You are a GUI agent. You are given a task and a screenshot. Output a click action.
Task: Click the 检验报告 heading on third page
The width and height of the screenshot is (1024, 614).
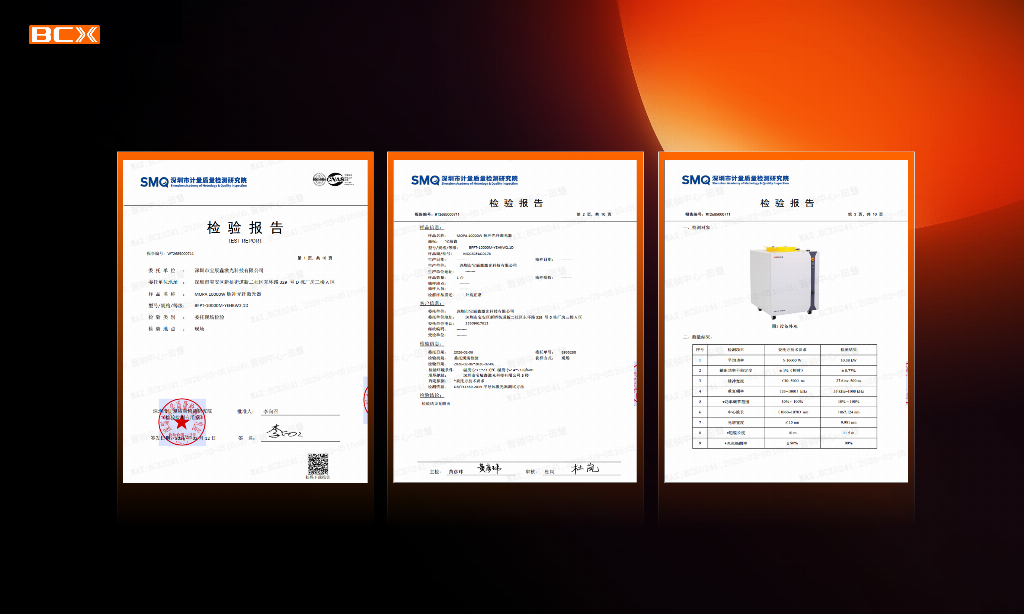pos(788,203)
